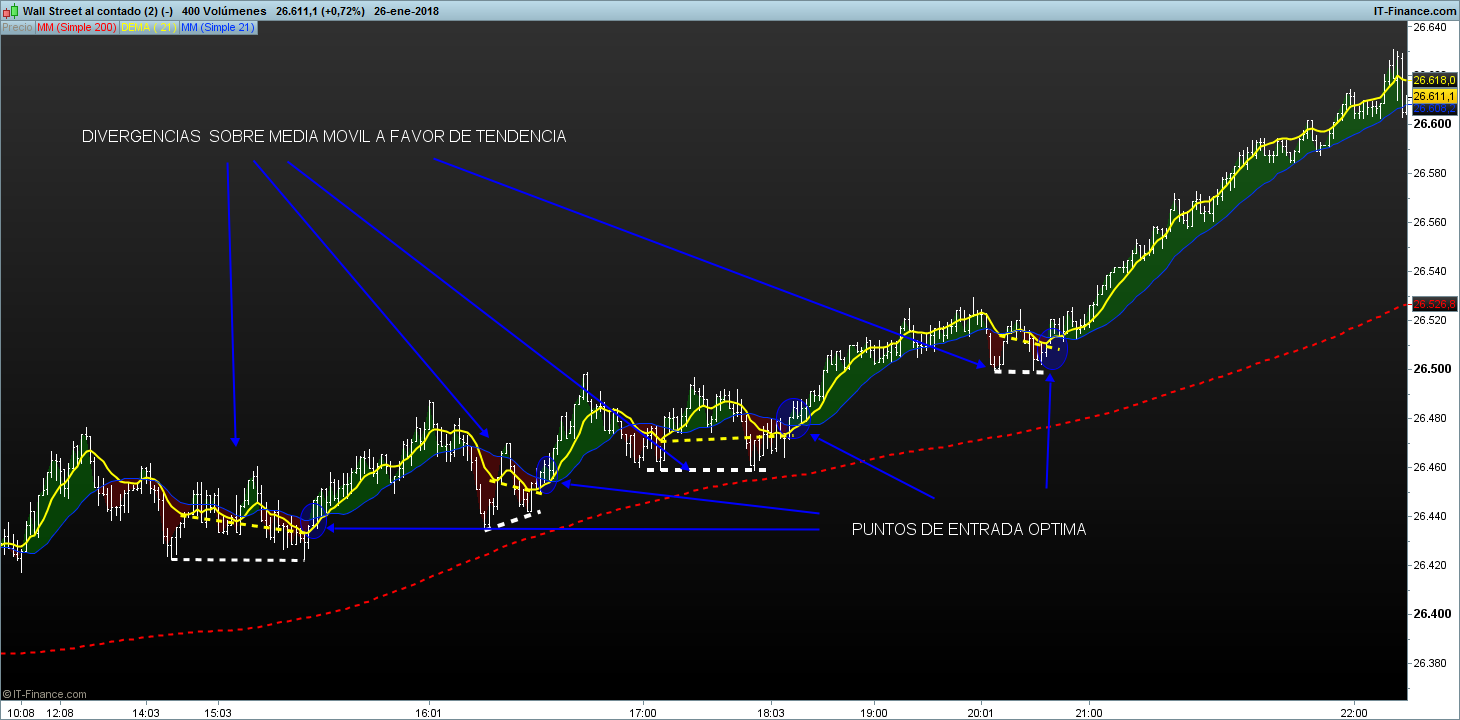Select the DIVERGENCIAS SOBRE MEDIA MOVIL text note

point(324,137)
